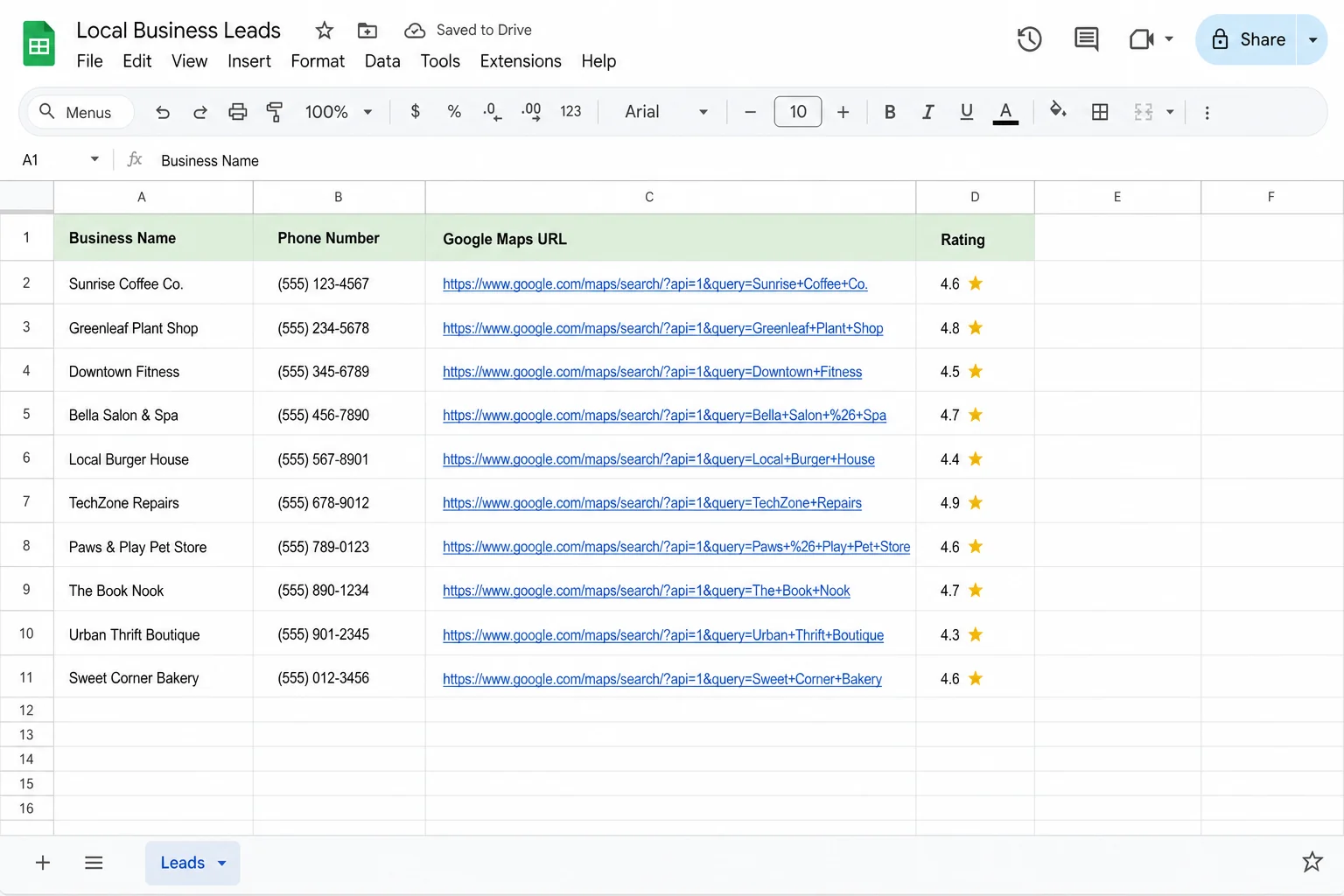Open more number formats 123

[x=570, y=111]
